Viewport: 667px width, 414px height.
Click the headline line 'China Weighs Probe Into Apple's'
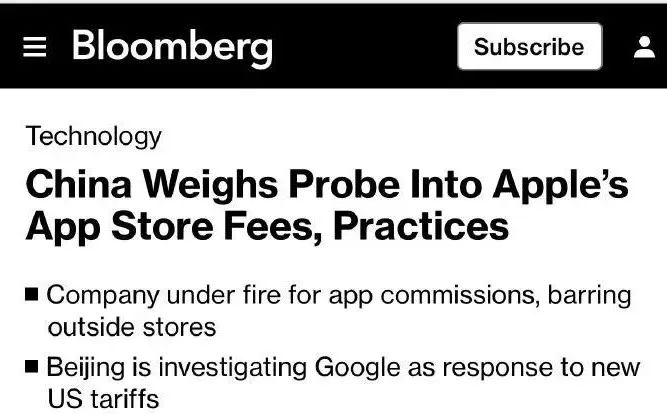pos(326,185)
